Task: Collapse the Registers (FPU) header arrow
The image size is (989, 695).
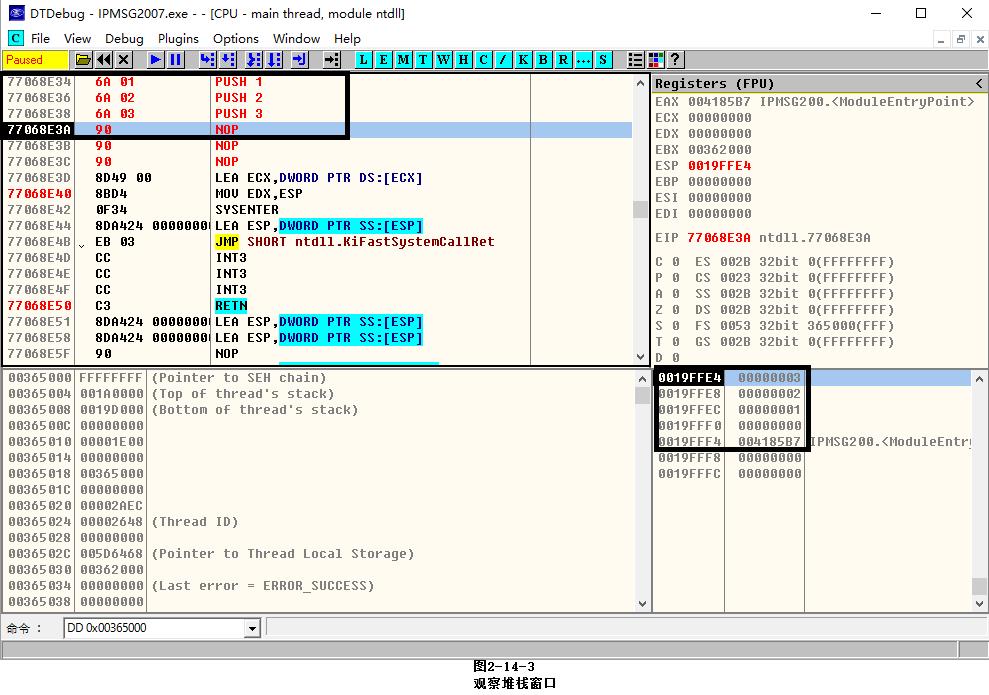Action: (979, 83)
